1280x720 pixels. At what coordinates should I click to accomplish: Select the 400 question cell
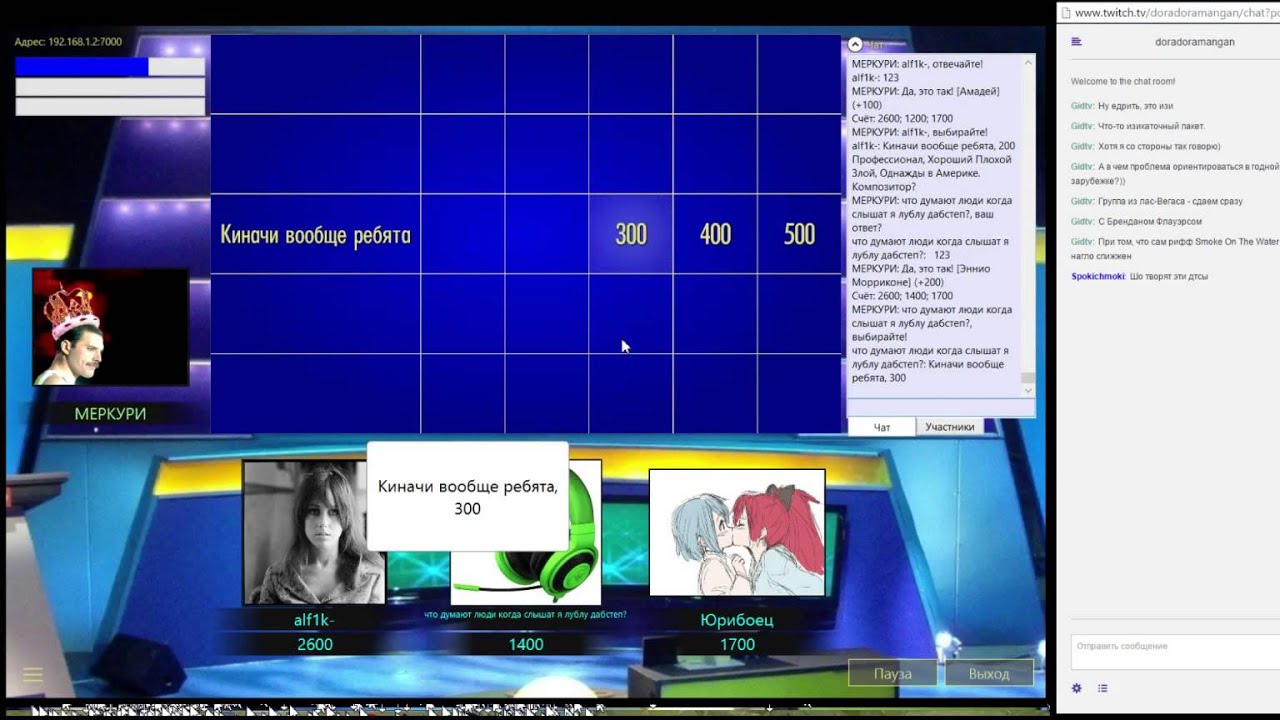715,234
